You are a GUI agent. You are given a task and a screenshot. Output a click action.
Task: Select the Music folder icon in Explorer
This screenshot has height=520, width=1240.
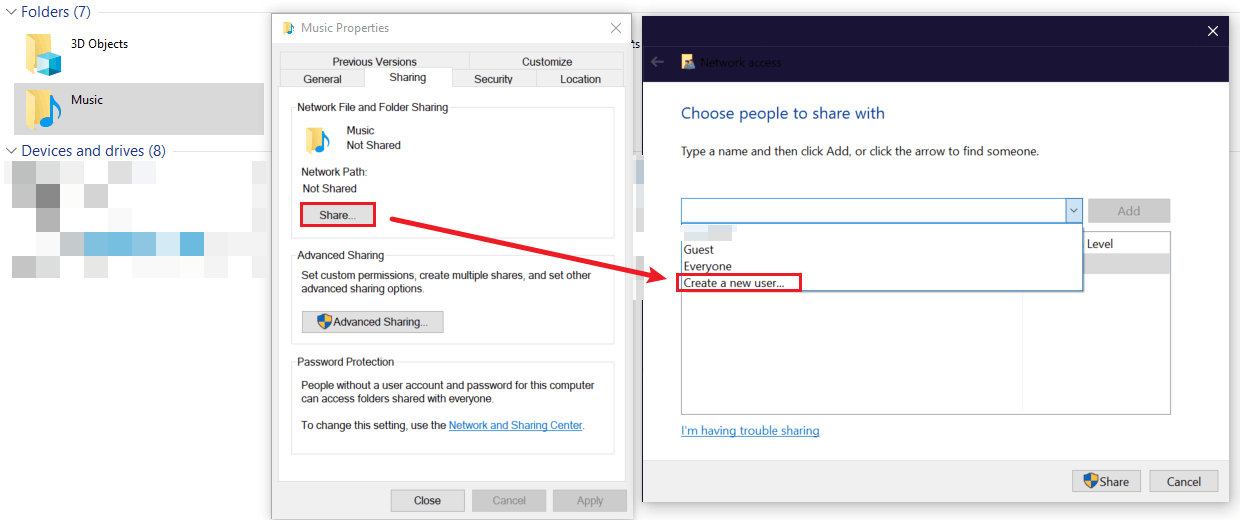pos(44,109)
